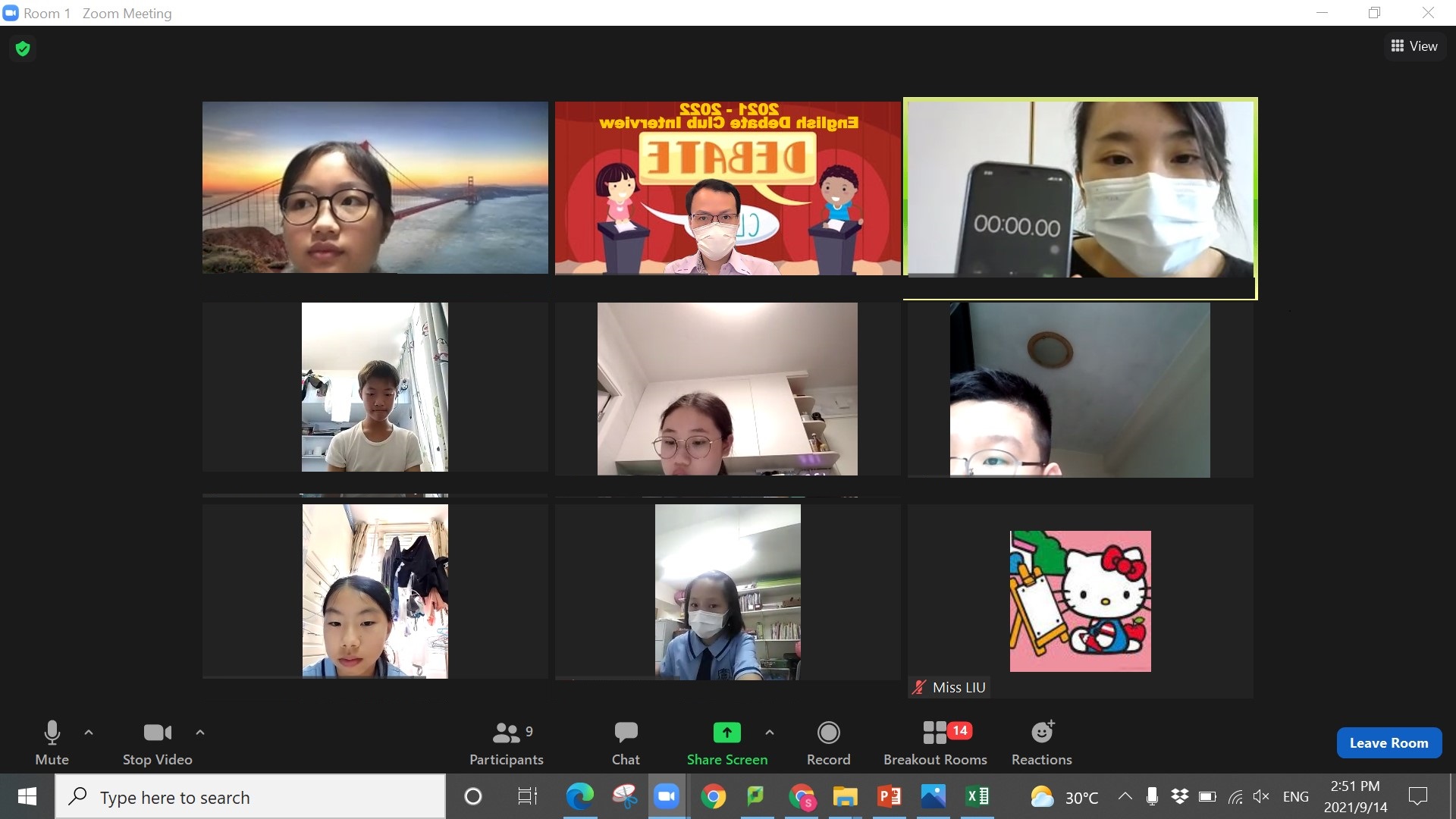The width and height of the screenshot is (1456, 819).
Task: Open Photos app from taskbar
Action: click(933, 796)
